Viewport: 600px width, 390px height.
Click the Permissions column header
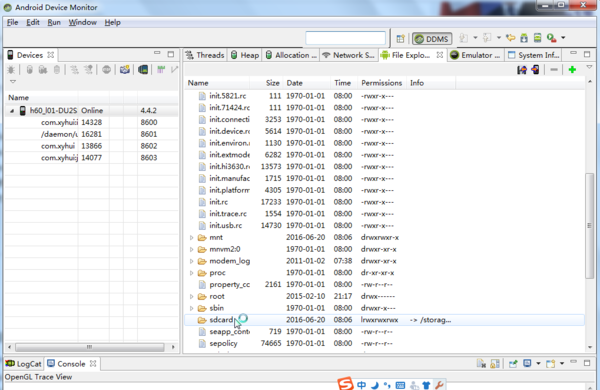tap(381, 83)
